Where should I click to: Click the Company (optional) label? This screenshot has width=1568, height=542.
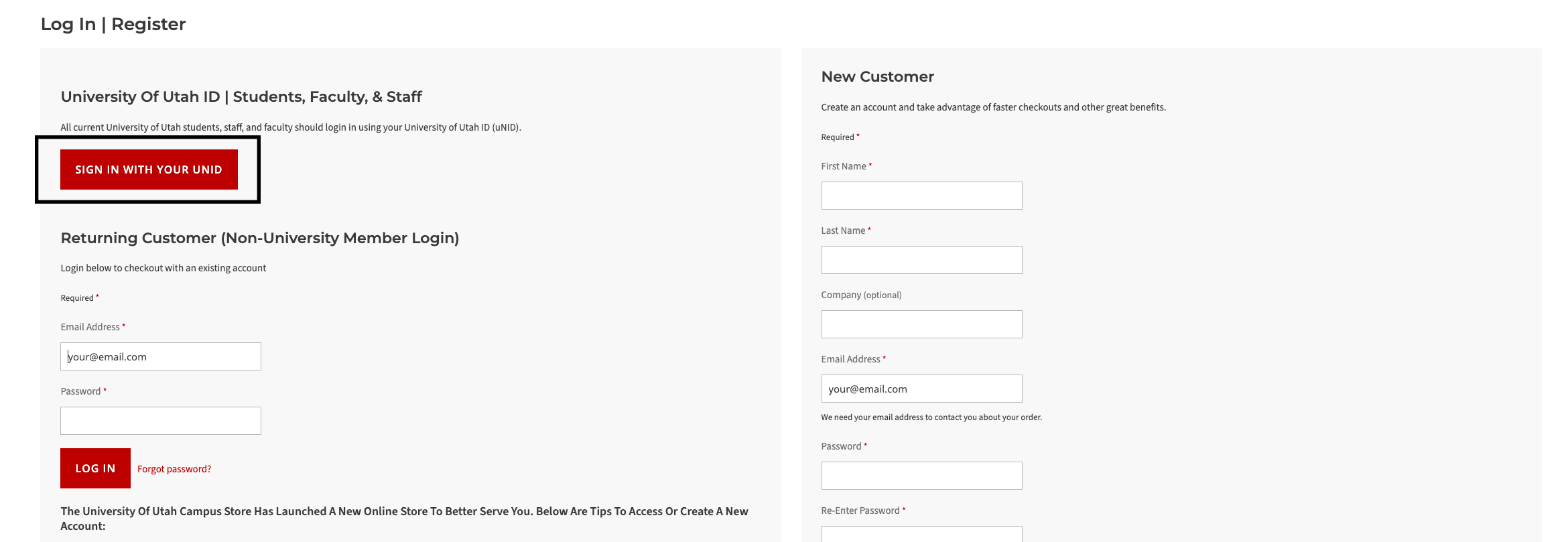861,295
